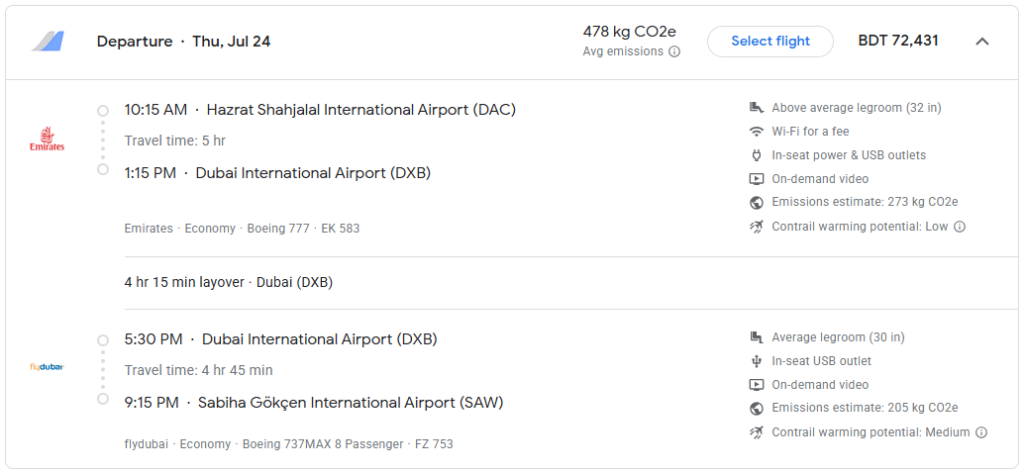Click the Above average legroom seat icon

[x=756, y=108]
